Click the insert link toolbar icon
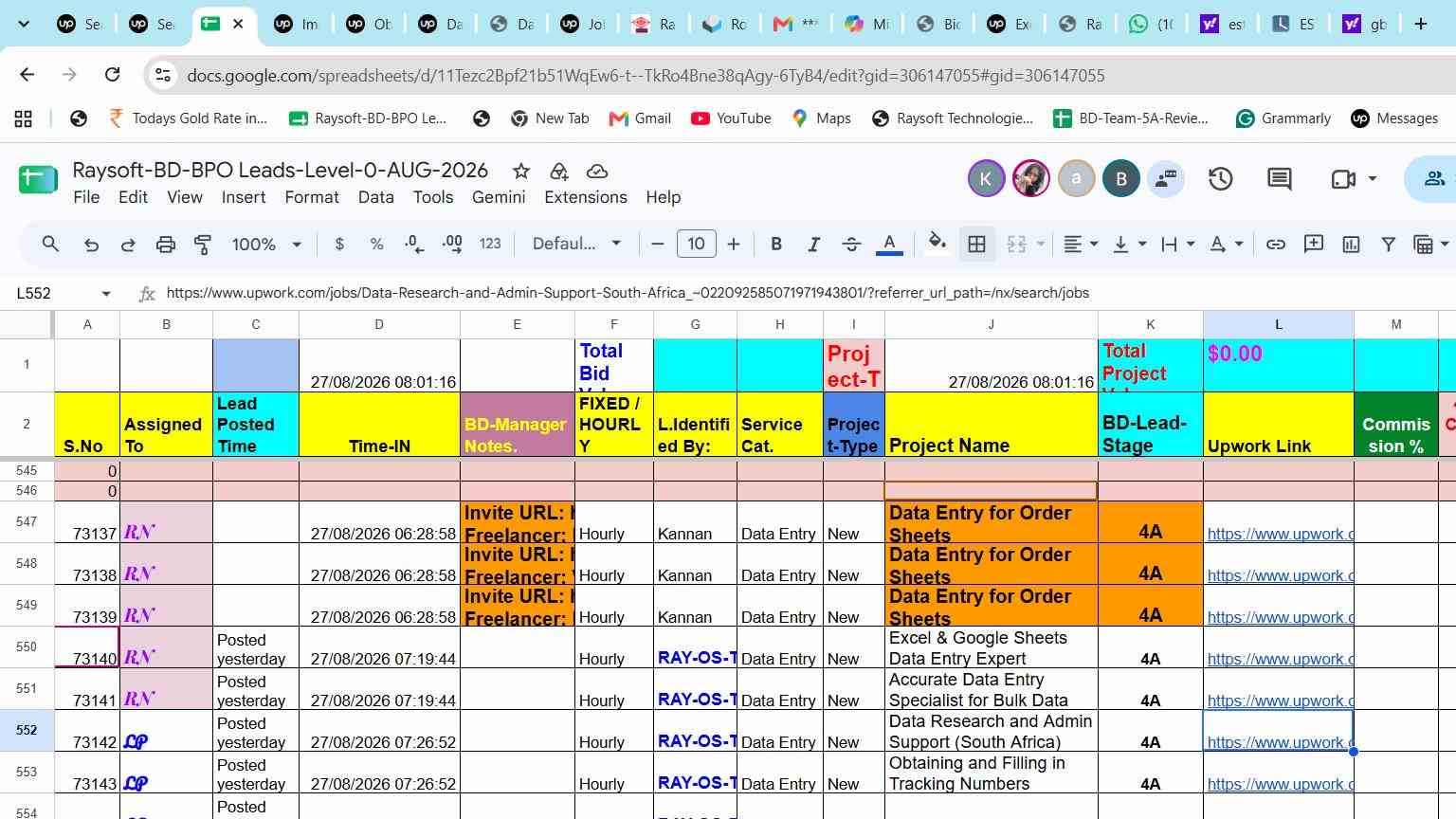This screenshot has width=1456, height=819. 1276,245
